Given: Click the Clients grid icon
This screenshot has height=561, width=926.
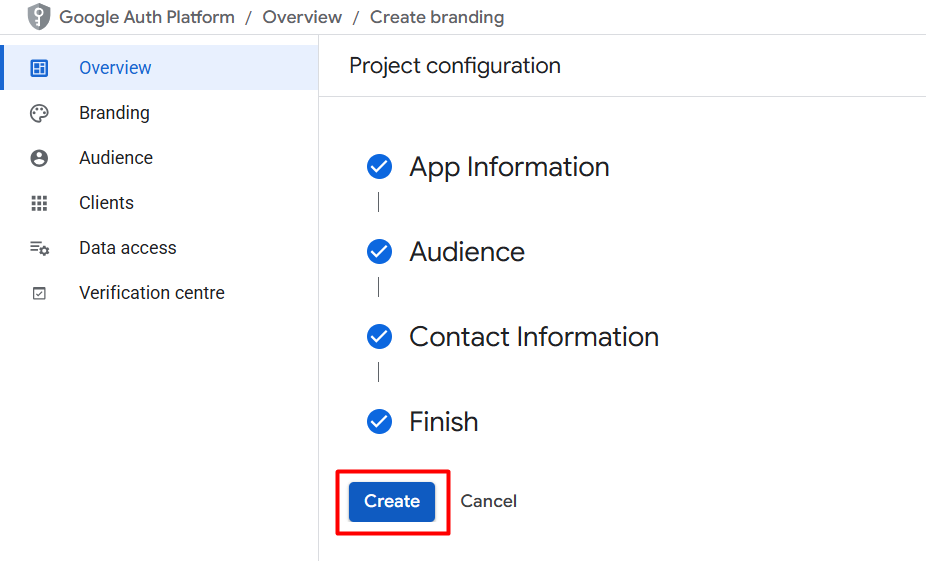Looking at the screenshot, I should coord(39,203).
